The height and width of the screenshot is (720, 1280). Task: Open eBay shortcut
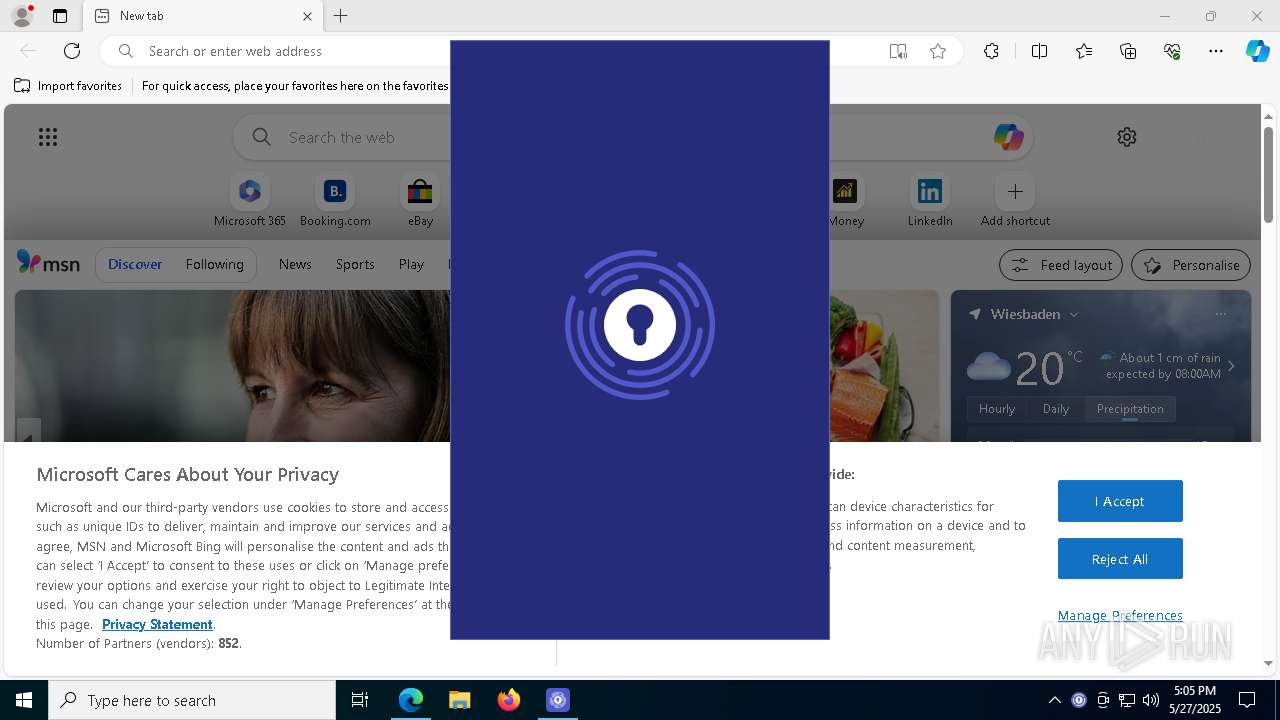[x=420, y=201]
